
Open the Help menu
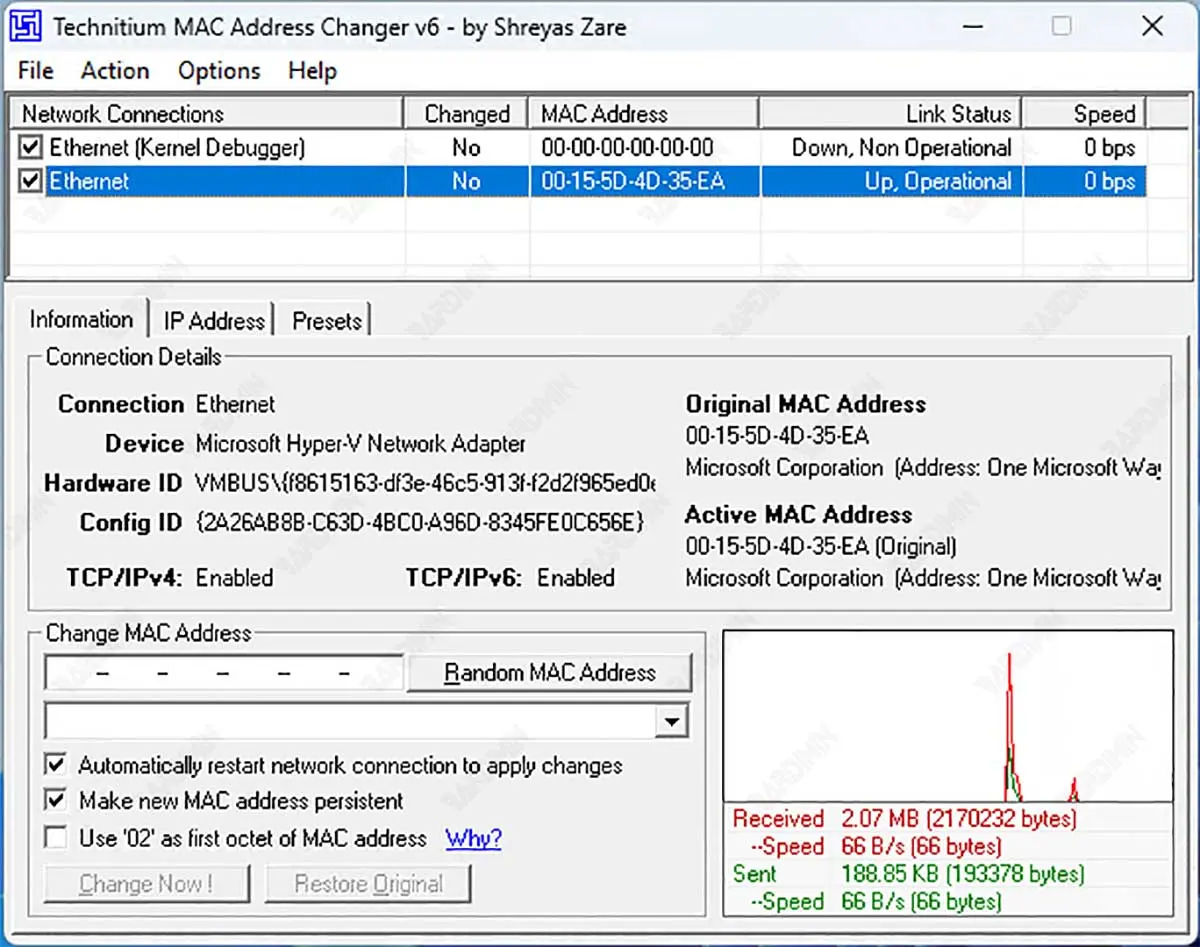[x=312, y=71]
